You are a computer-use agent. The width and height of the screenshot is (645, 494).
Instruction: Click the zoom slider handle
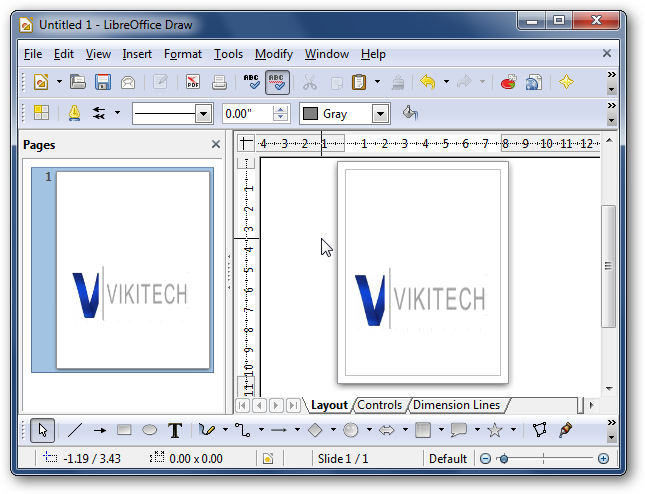[504, 459]
